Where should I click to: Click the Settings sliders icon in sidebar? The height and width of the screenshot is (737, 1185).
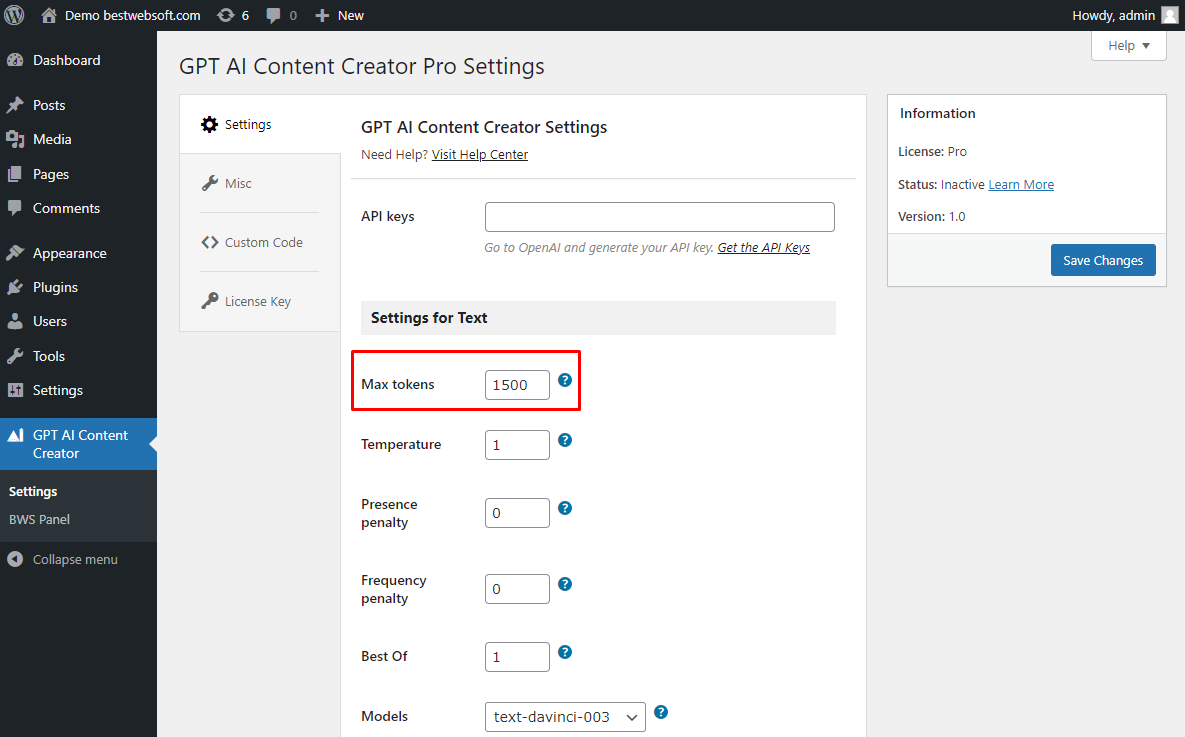pyautogui.click(x=15, y=390)
